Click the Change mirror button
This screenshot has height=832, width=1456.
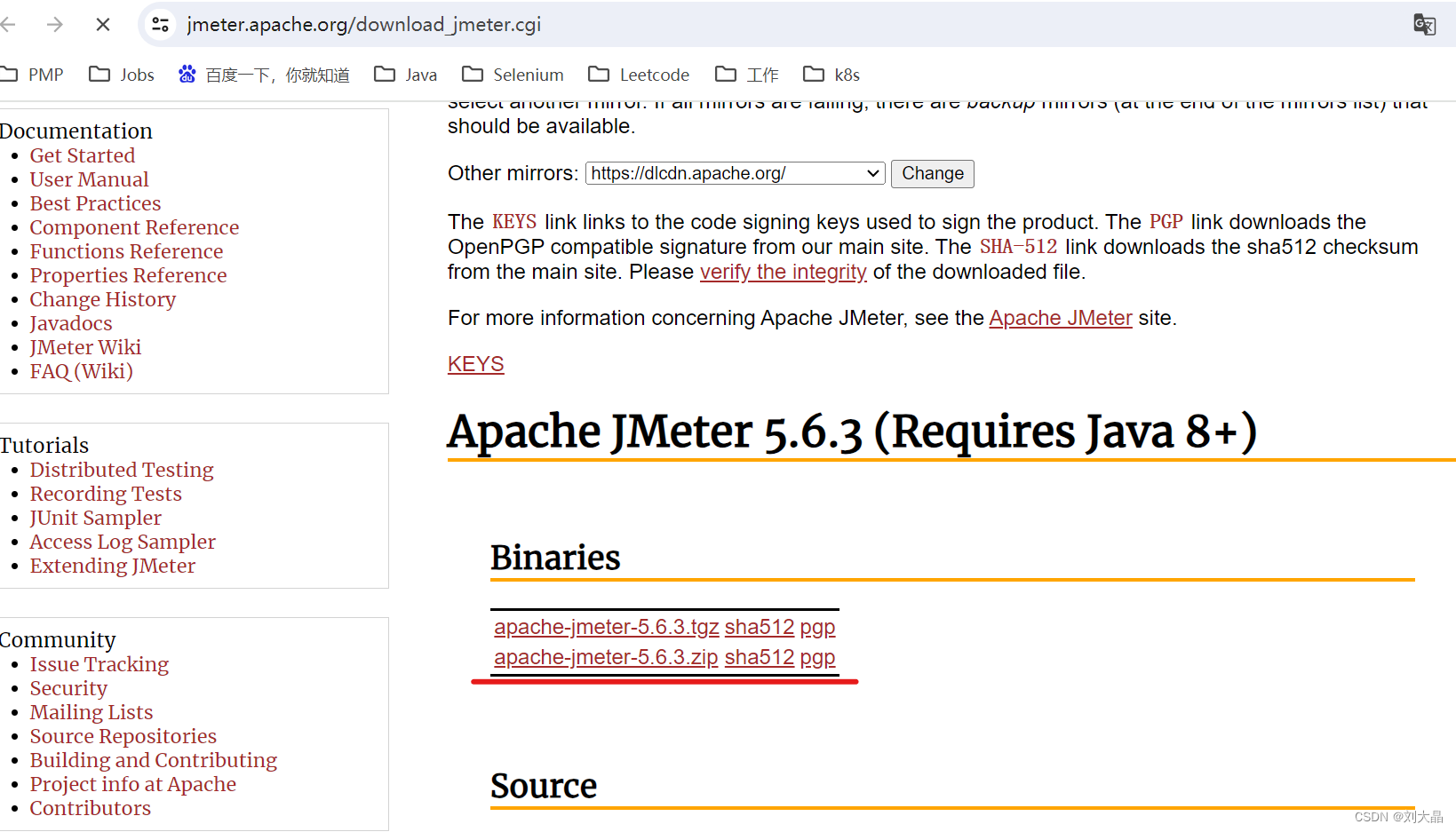[932, 173]
